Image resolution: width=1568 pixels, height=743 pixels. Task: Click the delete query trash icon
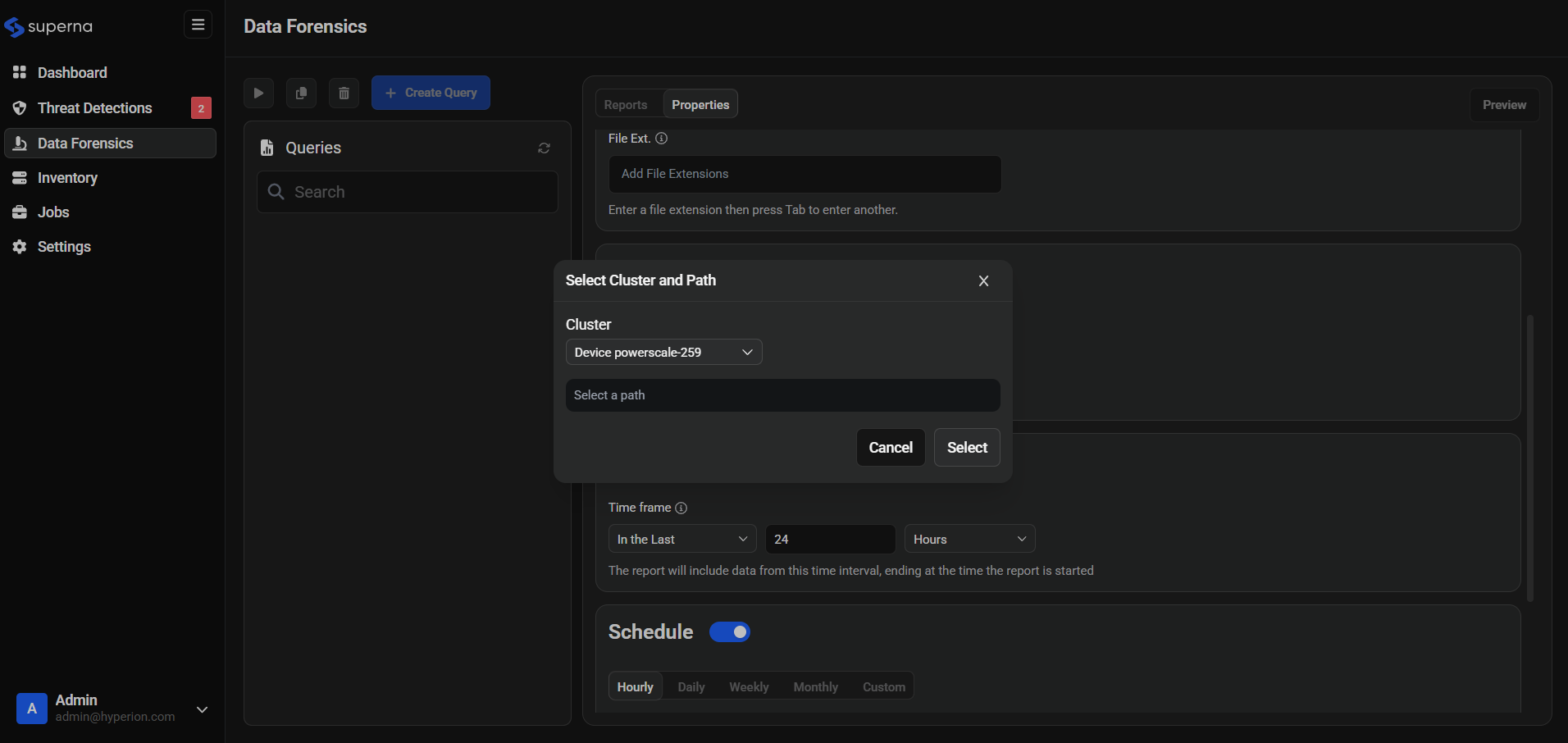point(344,93)
